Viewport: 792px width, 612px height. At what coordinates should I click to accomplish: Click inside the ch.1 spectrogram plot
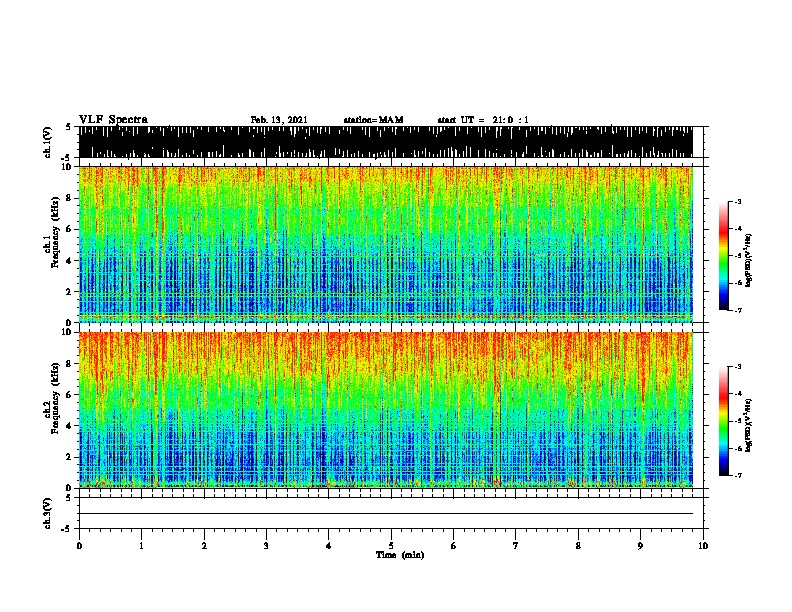386,244
